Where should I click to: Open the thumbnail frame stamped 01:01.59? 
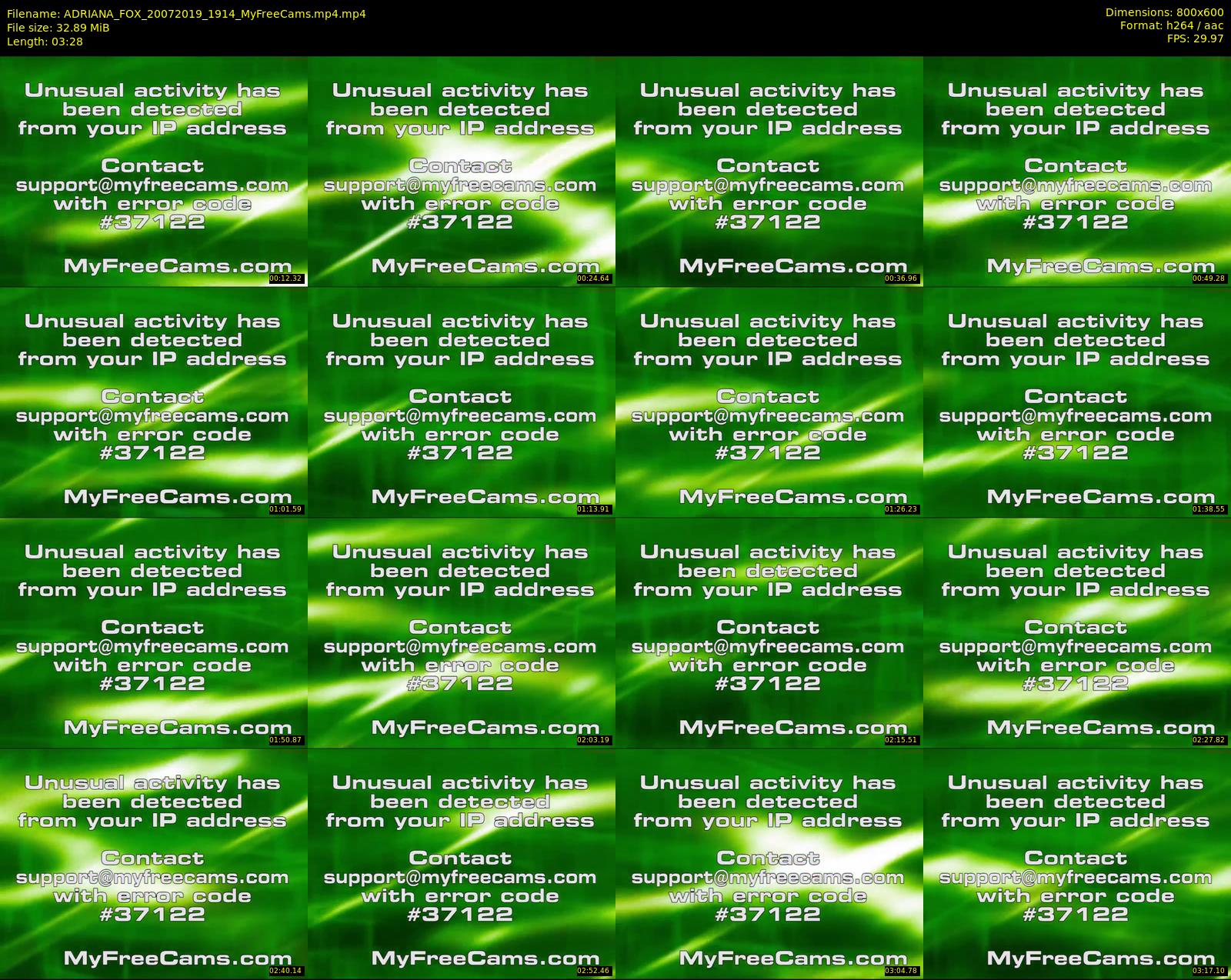click(153, 402)
